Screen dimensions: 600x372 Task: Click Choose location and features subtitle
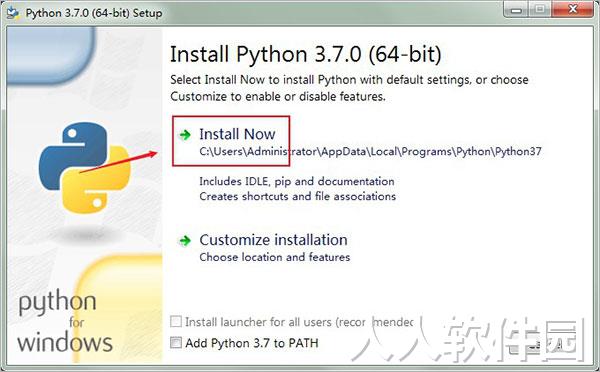pos(275,257)
